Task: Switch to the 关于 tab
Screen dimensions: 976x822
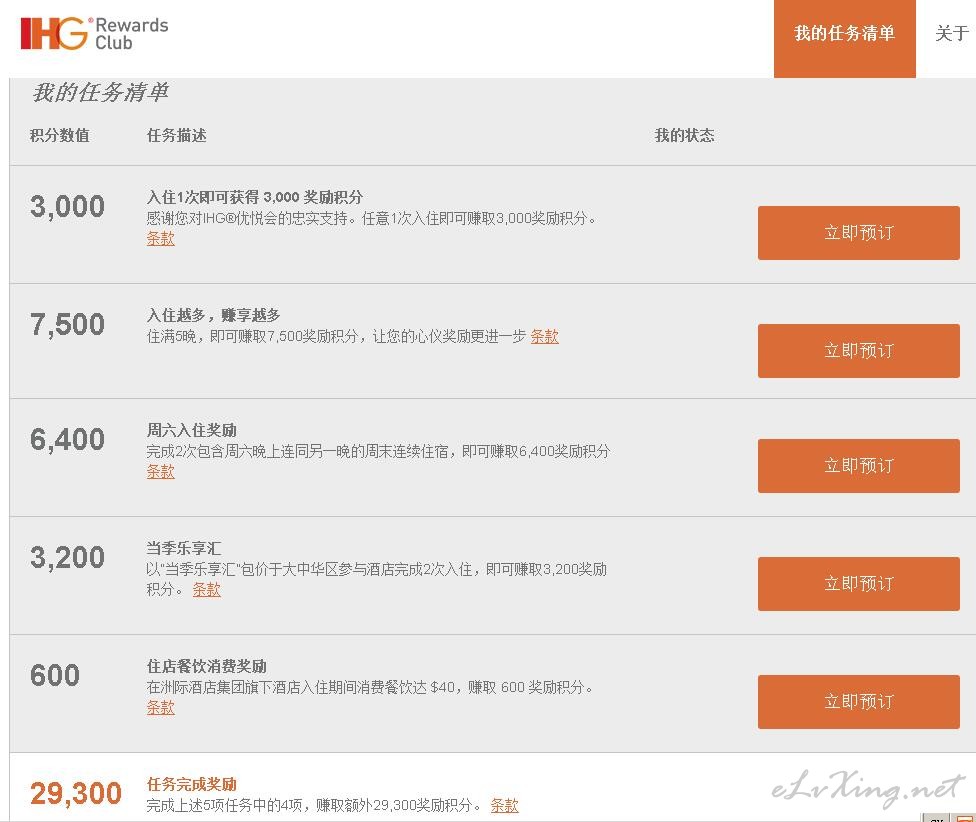Action: tap(951, 33)
